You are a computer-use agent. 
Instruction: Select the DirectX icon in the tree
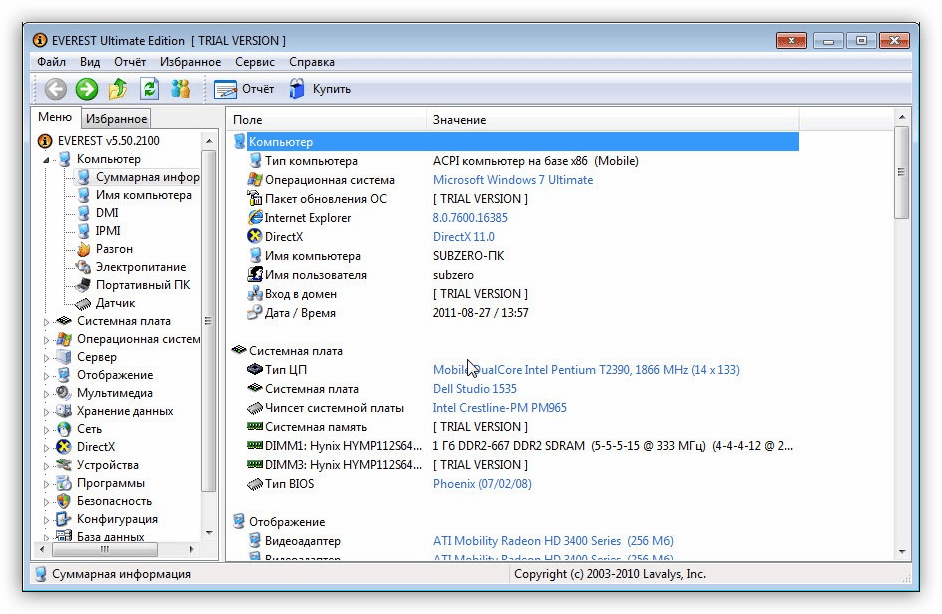[64, 447]
